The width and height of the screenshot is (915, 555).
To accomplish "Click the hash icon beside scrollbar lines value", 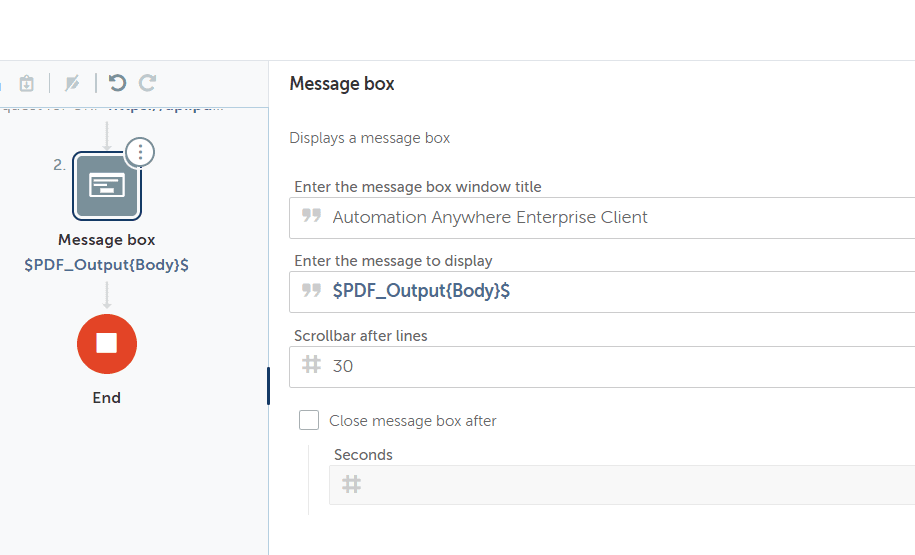I will [x=312, y=366].
